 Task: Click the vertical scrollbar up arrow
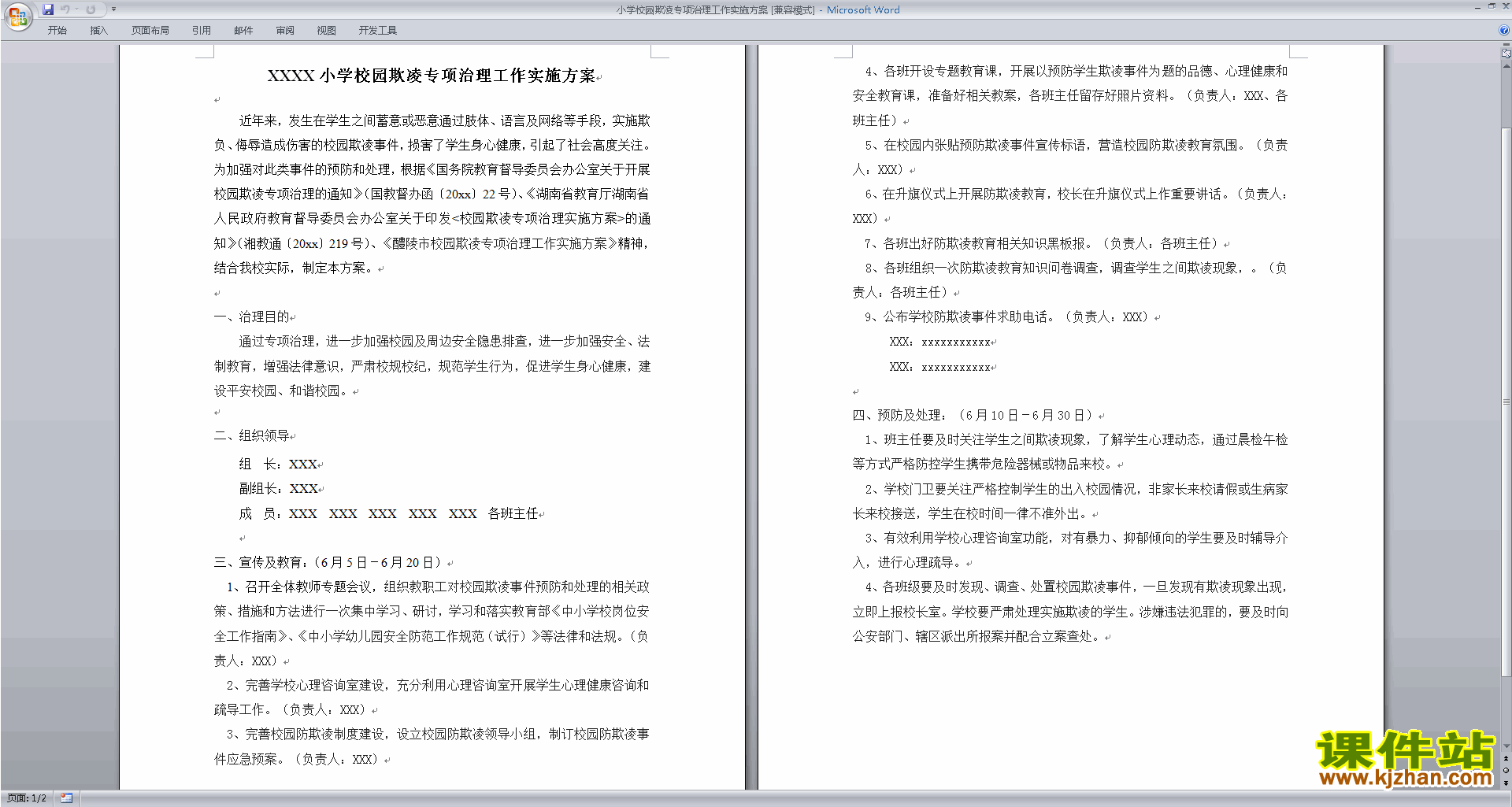pos(1506,66)
